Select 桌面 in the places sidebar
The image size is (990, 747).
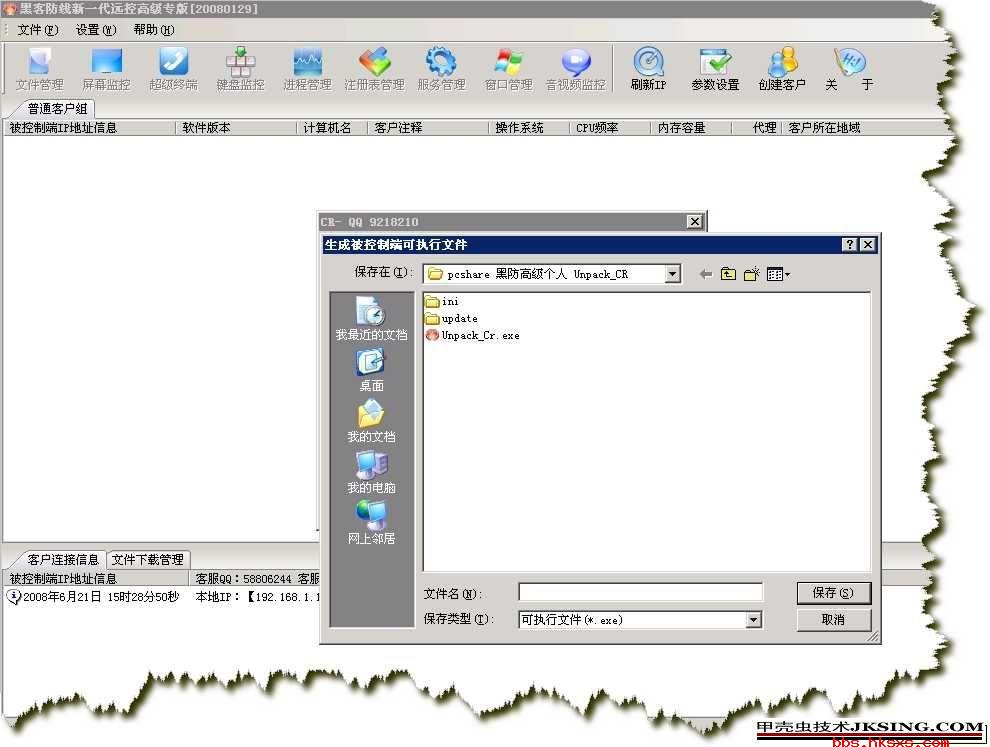(371, 369)
